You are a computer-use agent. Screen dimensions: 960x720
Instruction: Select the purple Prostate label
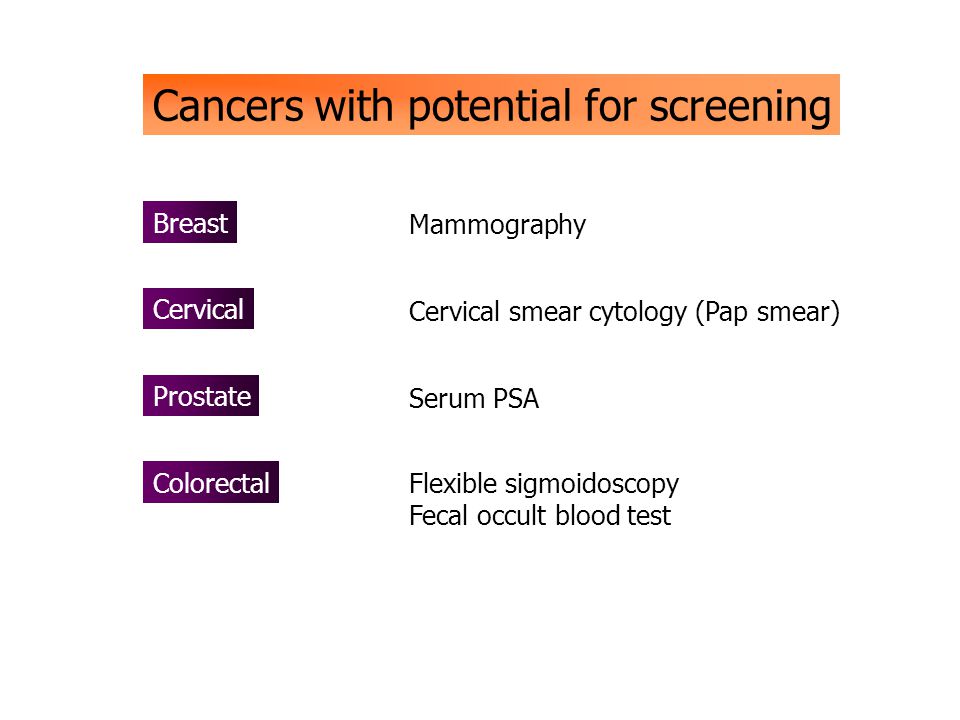pyautogui.click(x=201, y=396)
